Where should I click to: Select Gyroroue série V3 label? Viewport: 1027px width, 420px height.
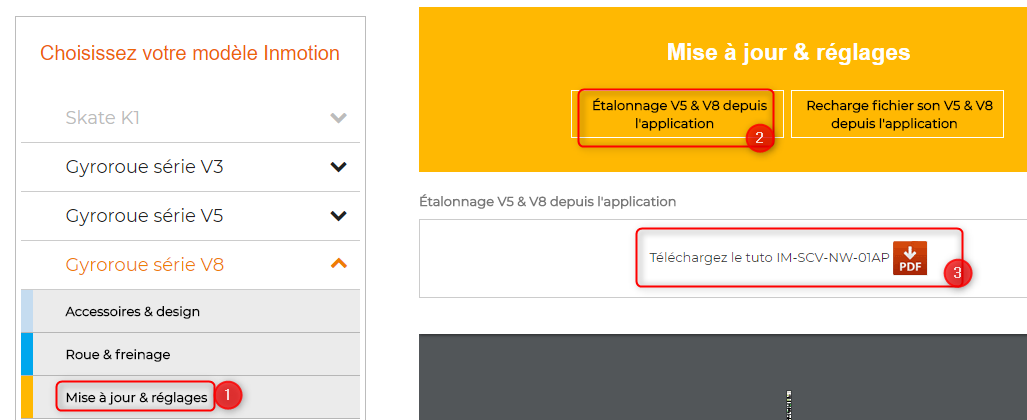(x=144, y=167)
